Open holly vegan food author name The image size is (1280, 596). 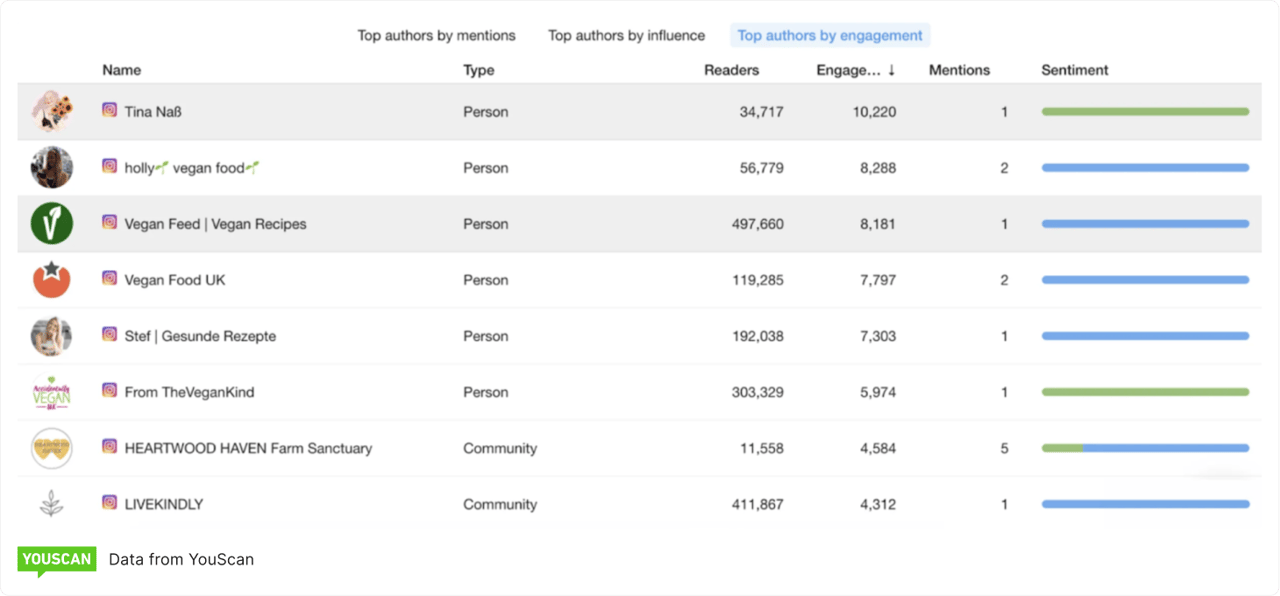click(192, 168)
